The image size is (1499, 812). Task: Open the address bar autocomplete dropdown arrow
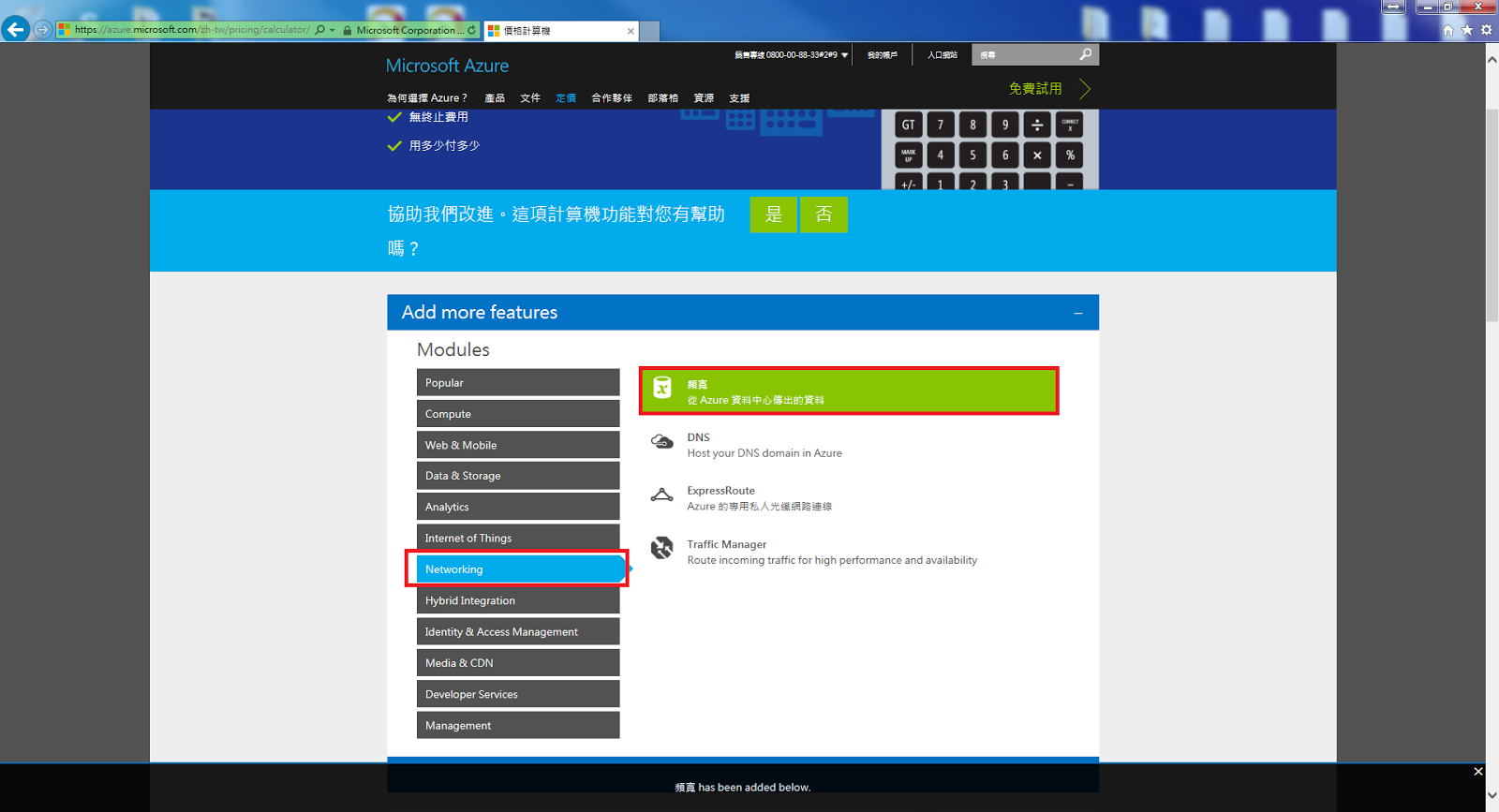coord(332,30)
